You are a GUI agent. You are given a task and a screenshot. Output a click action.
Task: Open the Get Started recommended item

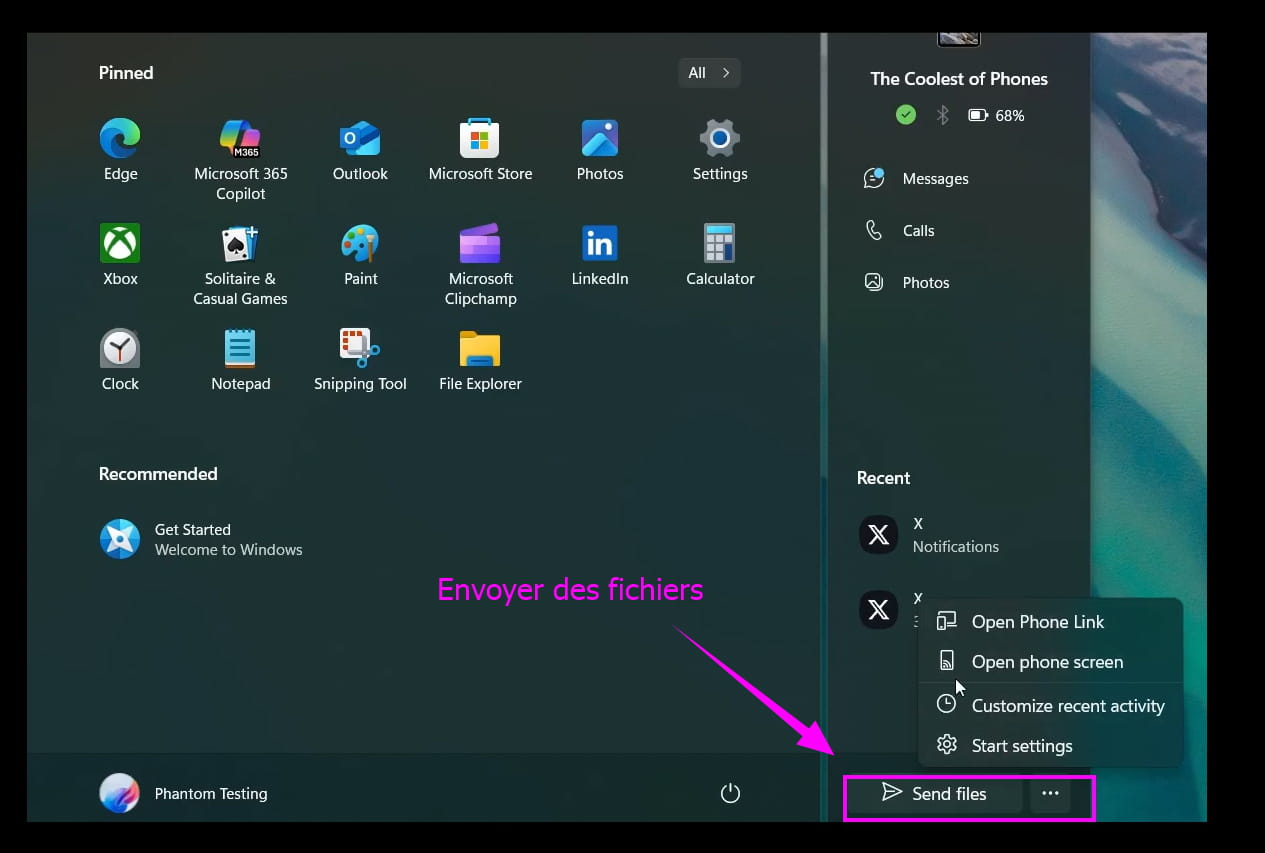click(x=201, y=539)
